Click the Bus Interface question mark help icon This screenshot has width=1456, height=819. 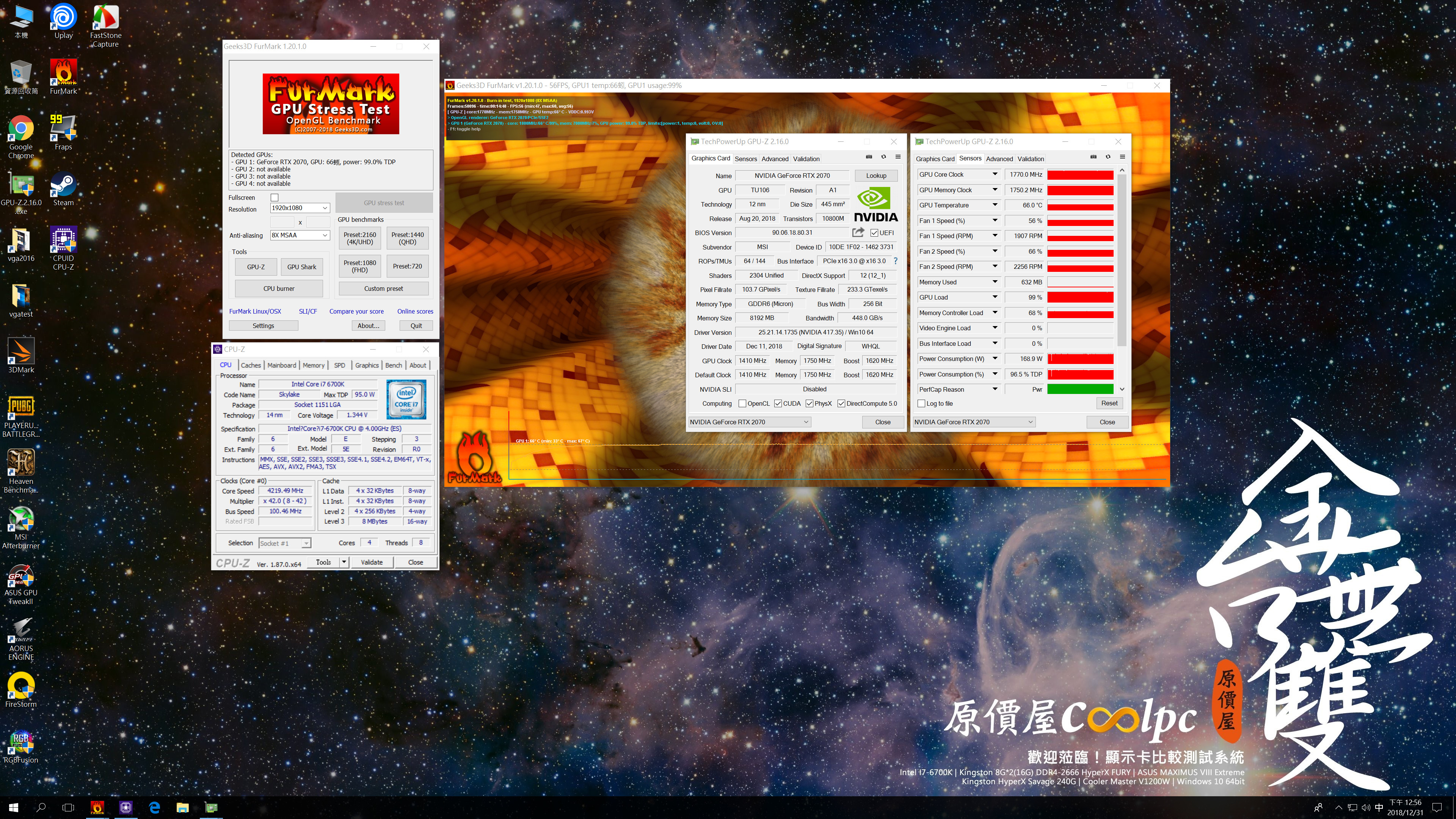tap(895, 261)
